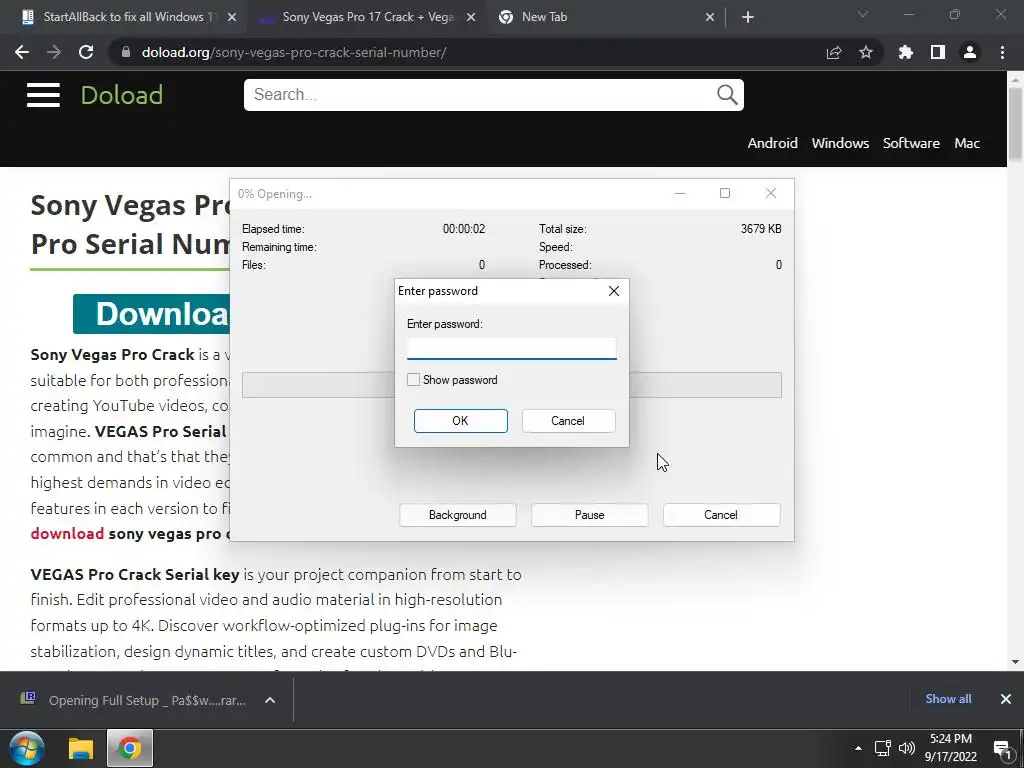Open the Windows menu on Doload
1024x768 pixels.
840,143
